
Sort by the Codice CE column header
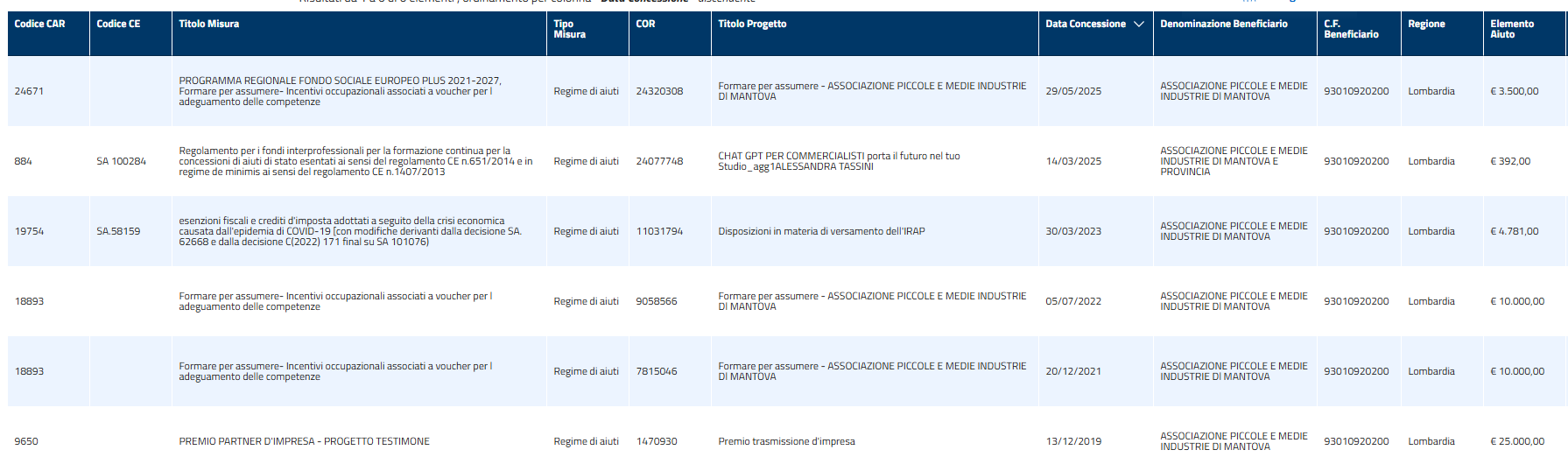tap(118, 25)
